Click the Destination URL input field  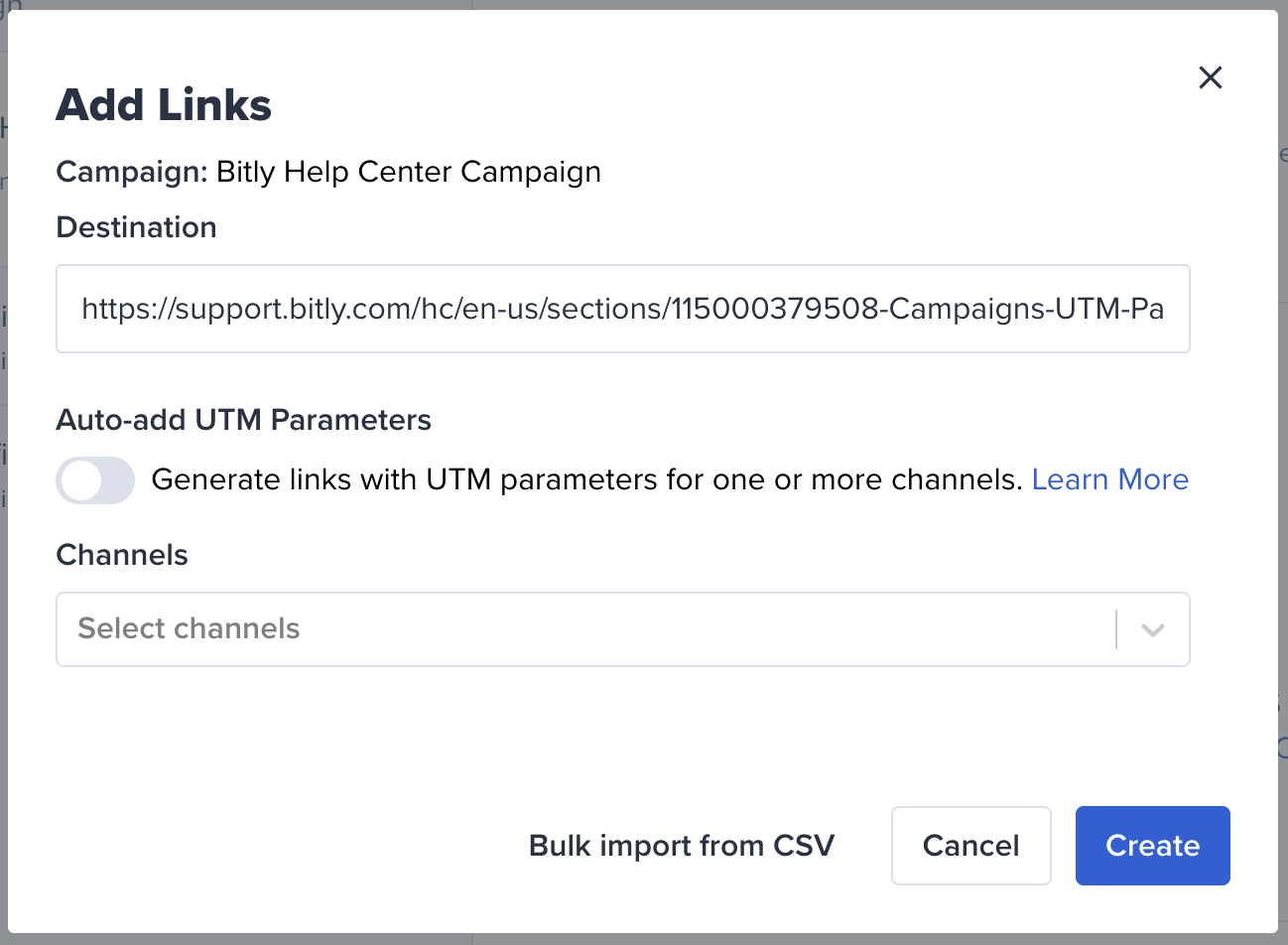622,309
